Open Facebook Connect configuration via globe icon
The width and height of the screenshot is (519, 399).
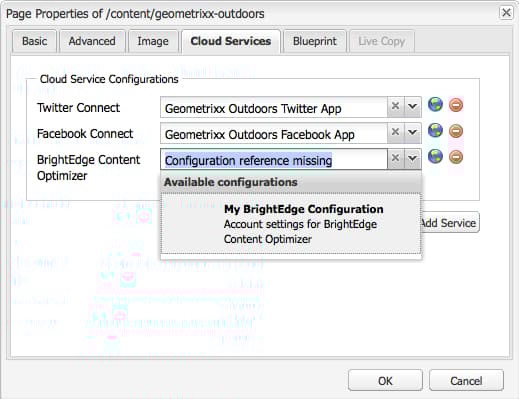[x=435, y=131]
